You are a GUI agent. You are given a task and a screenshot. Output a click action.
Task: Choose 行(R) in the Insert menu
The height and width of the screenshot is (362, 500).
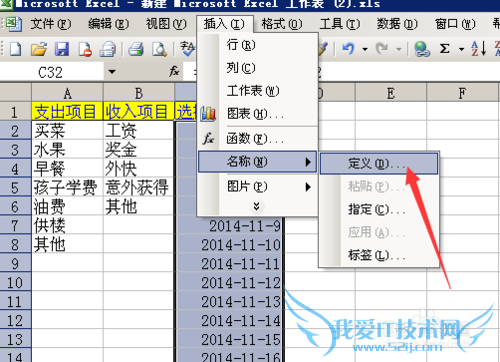tap(257, 45)
